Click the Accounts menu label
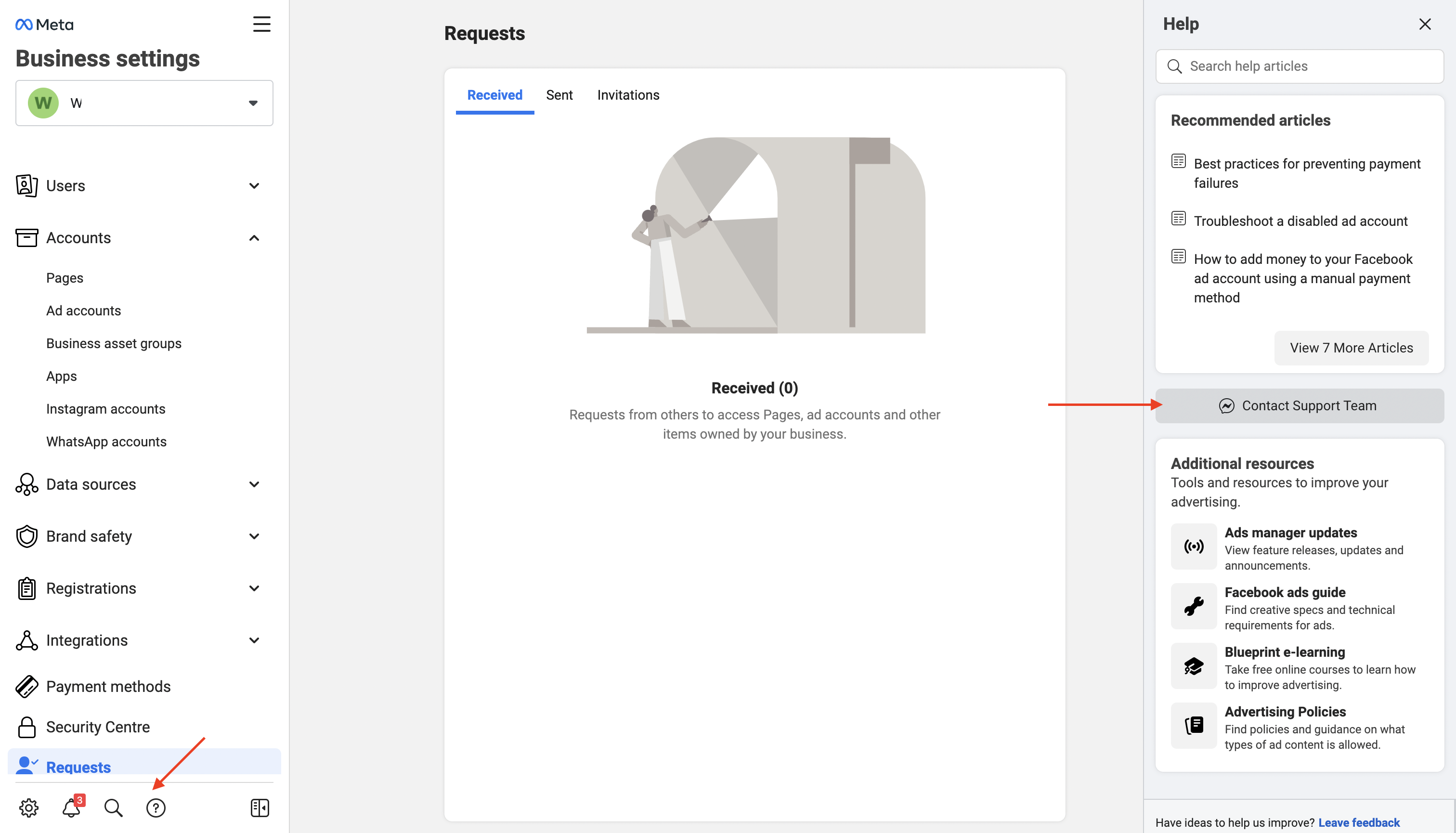This screenshot has height=833, width=1456. (79, 238)
